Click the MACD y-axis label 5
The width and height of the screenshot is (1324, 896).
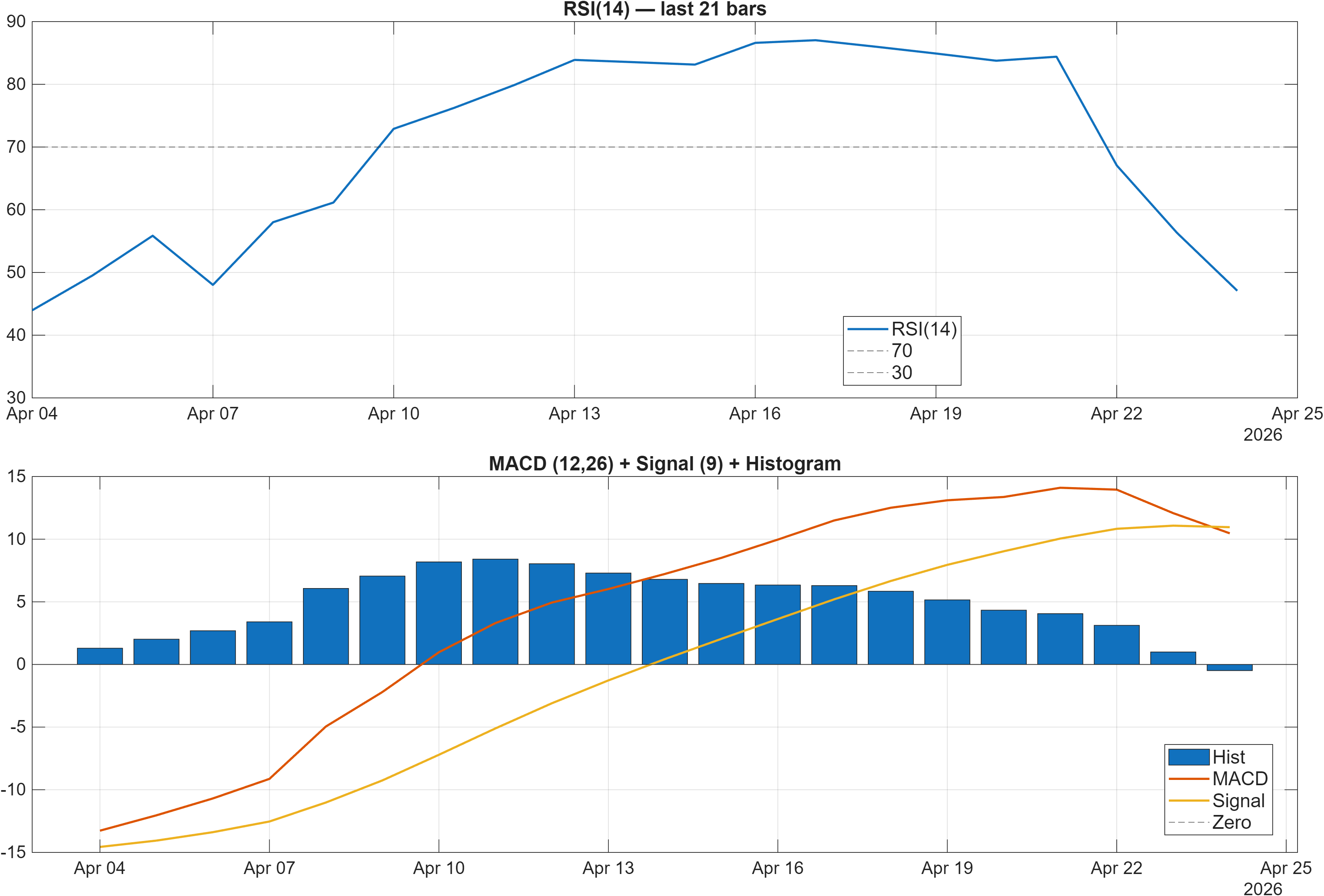22,602
